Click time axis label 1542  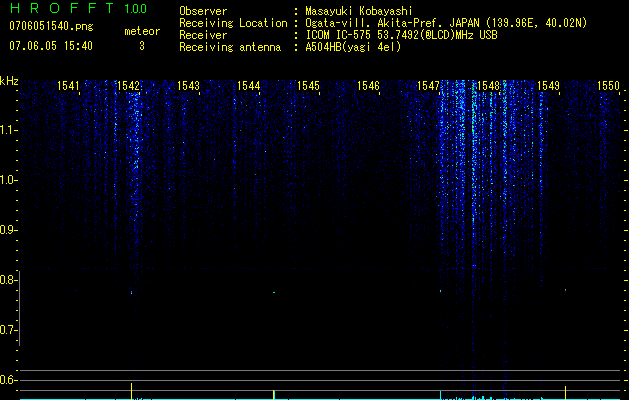coord(128,86)
